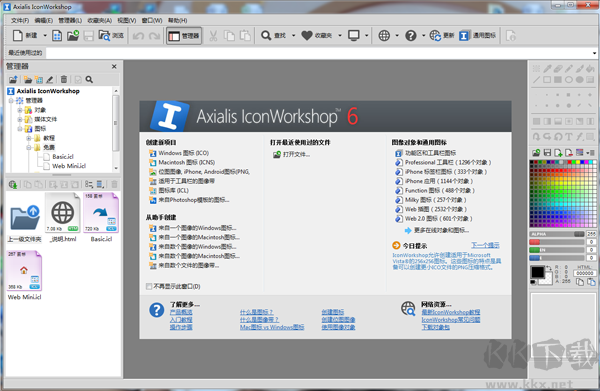The width and height of the screenshot is (600, 391).
Task: Click the Help question mark toolbar icon
Action: [411, 36]
